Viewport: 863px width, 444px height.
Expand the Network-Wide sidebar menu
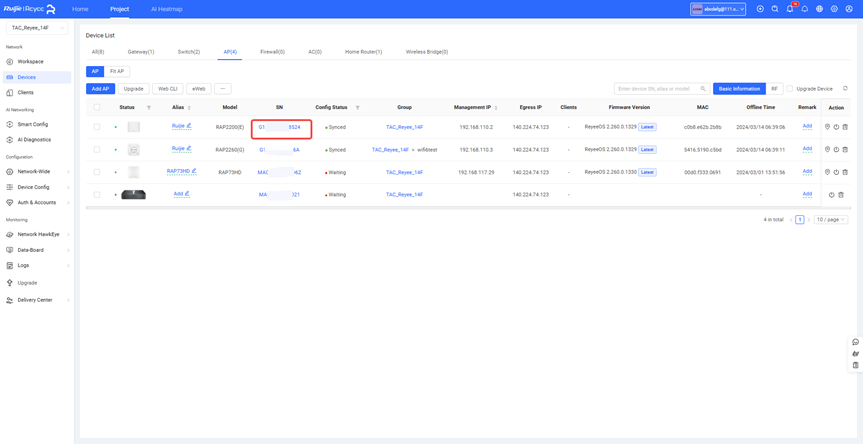click(x=36, y=172)
